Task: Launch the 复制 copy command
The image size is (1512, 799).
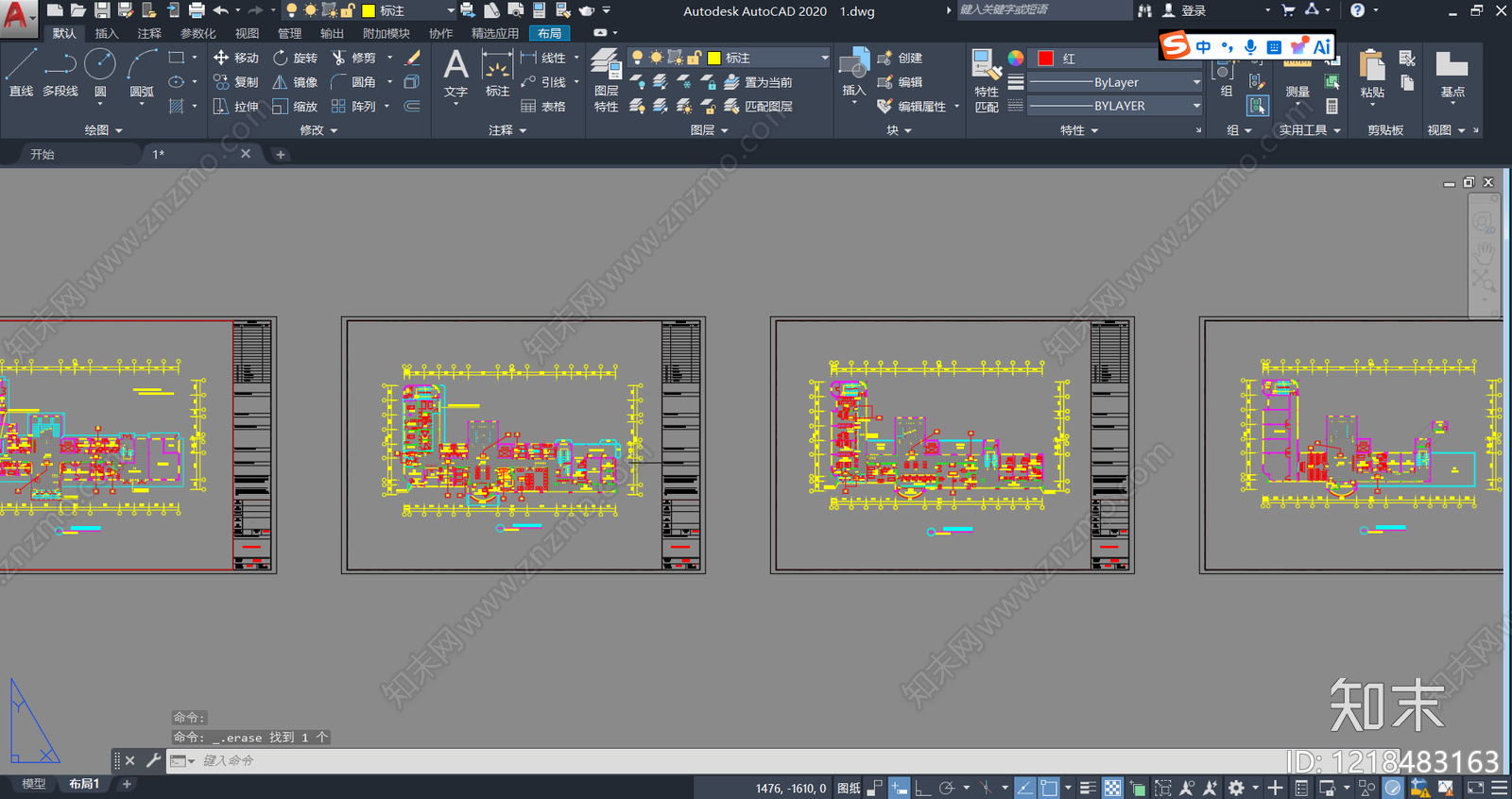Action: pos(236,82)
